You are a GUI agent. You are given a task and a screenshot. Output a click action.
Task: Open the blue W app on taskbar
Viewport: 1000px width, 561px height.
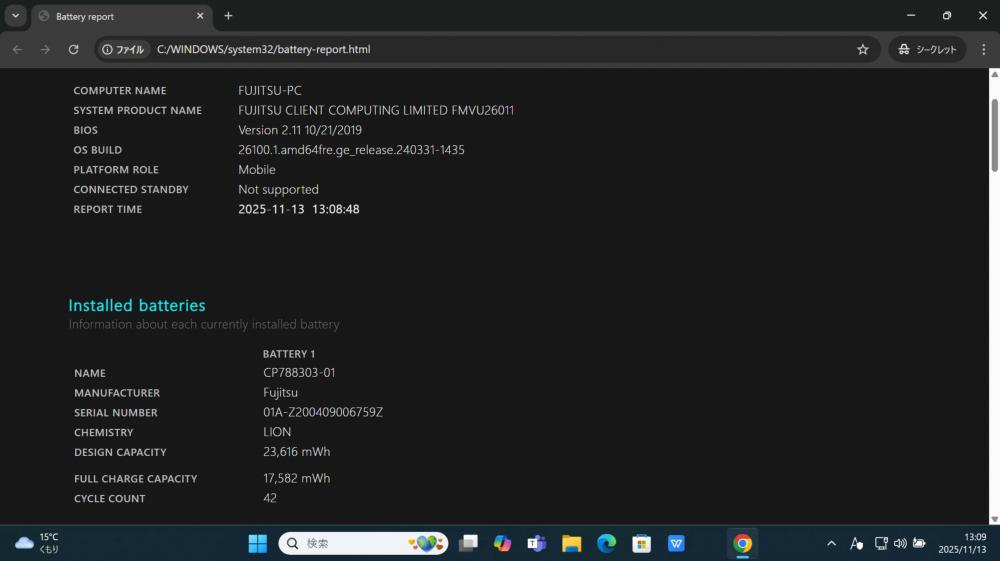[x=676, y=543]
